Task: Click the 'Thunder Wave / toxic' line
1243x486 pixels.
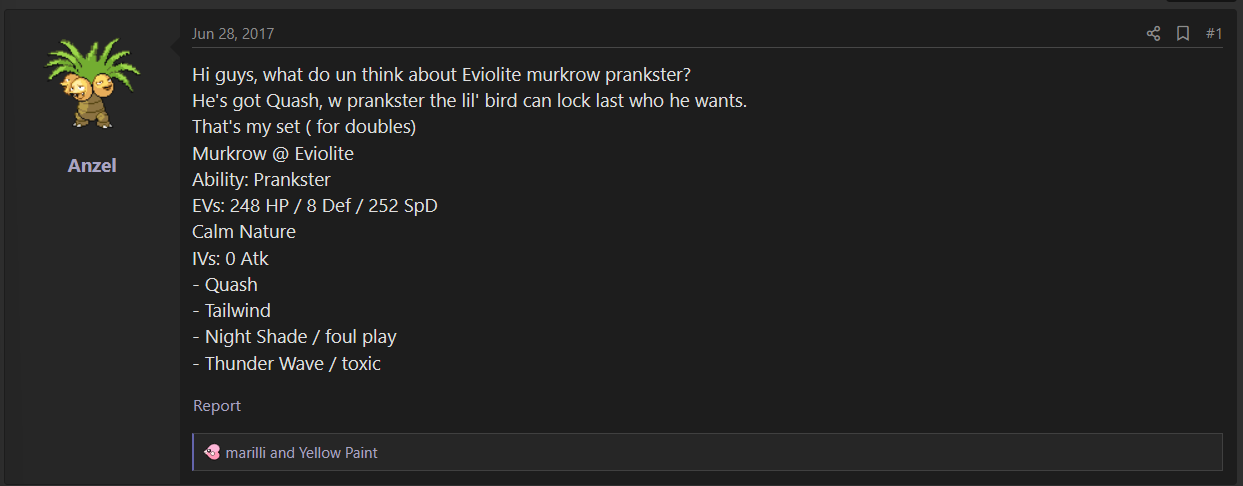Action: 286,363
